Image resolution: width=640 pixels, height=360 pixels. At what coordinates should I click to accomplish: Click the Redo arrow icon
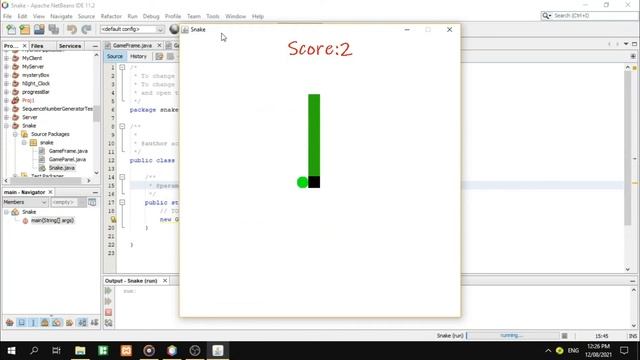click(86, 29)
